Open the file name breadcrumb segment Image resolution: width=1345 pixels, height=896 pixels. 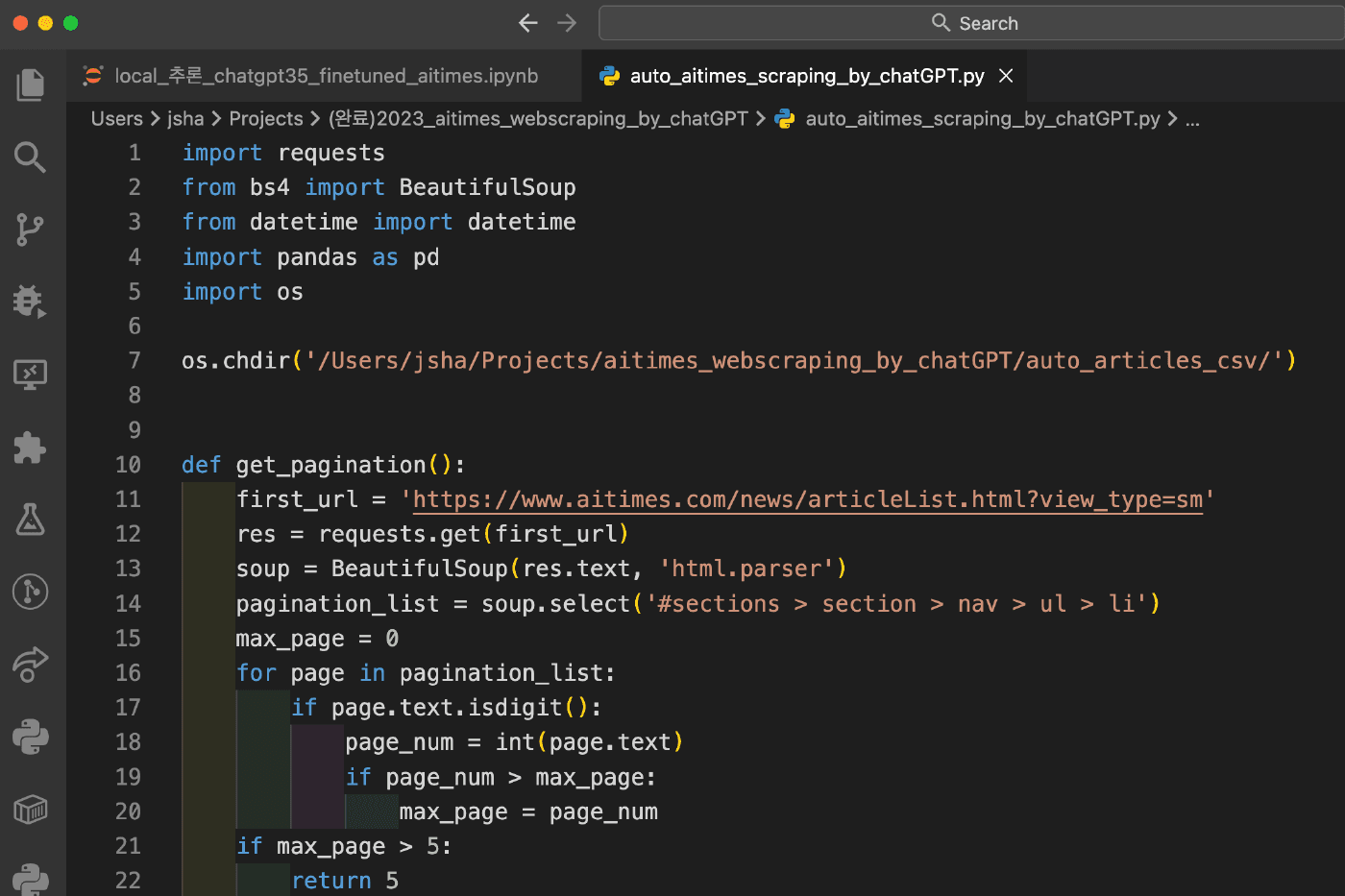tap(982, 119)
